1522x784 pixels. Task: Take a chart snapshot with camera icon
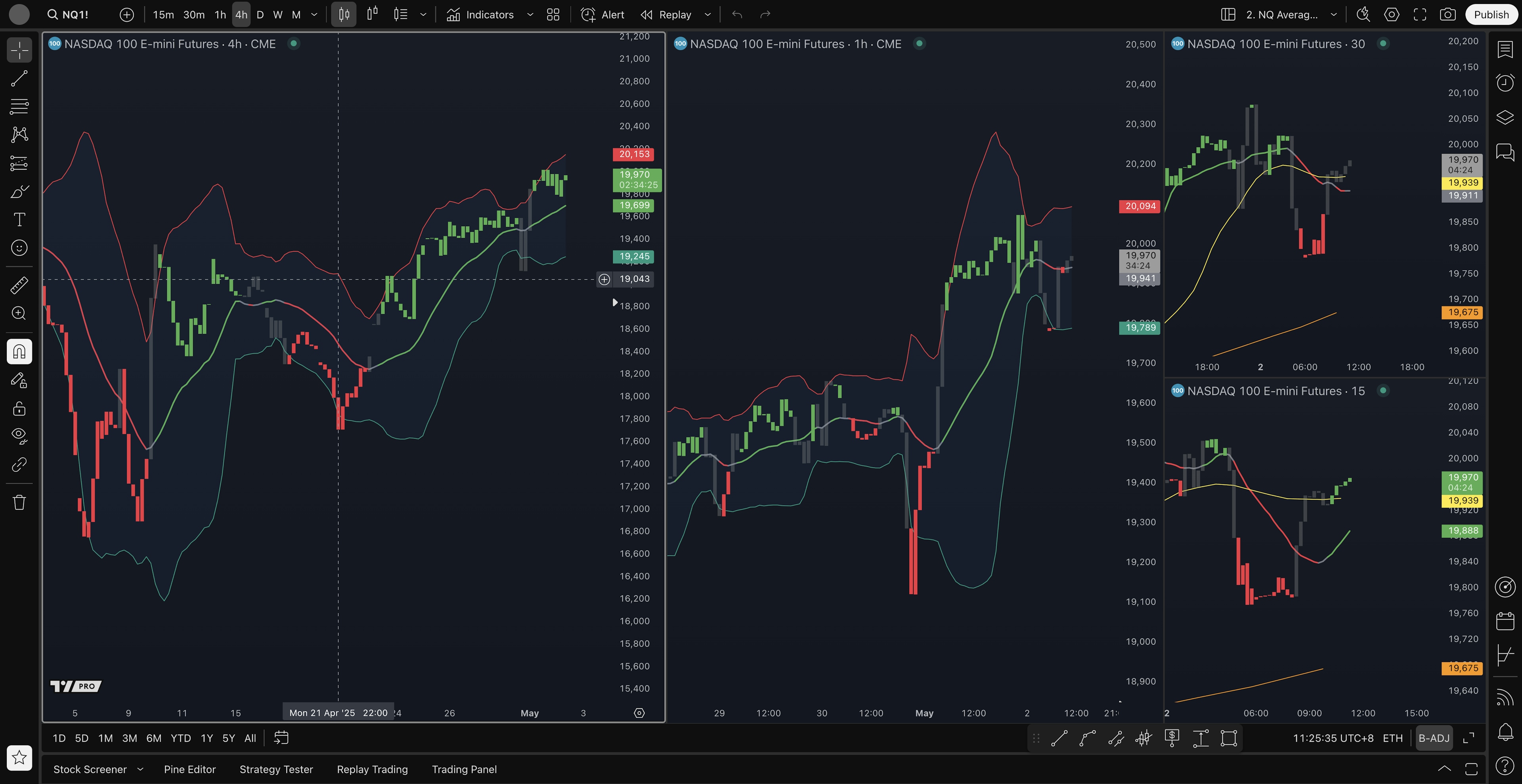coord(1447,15)
